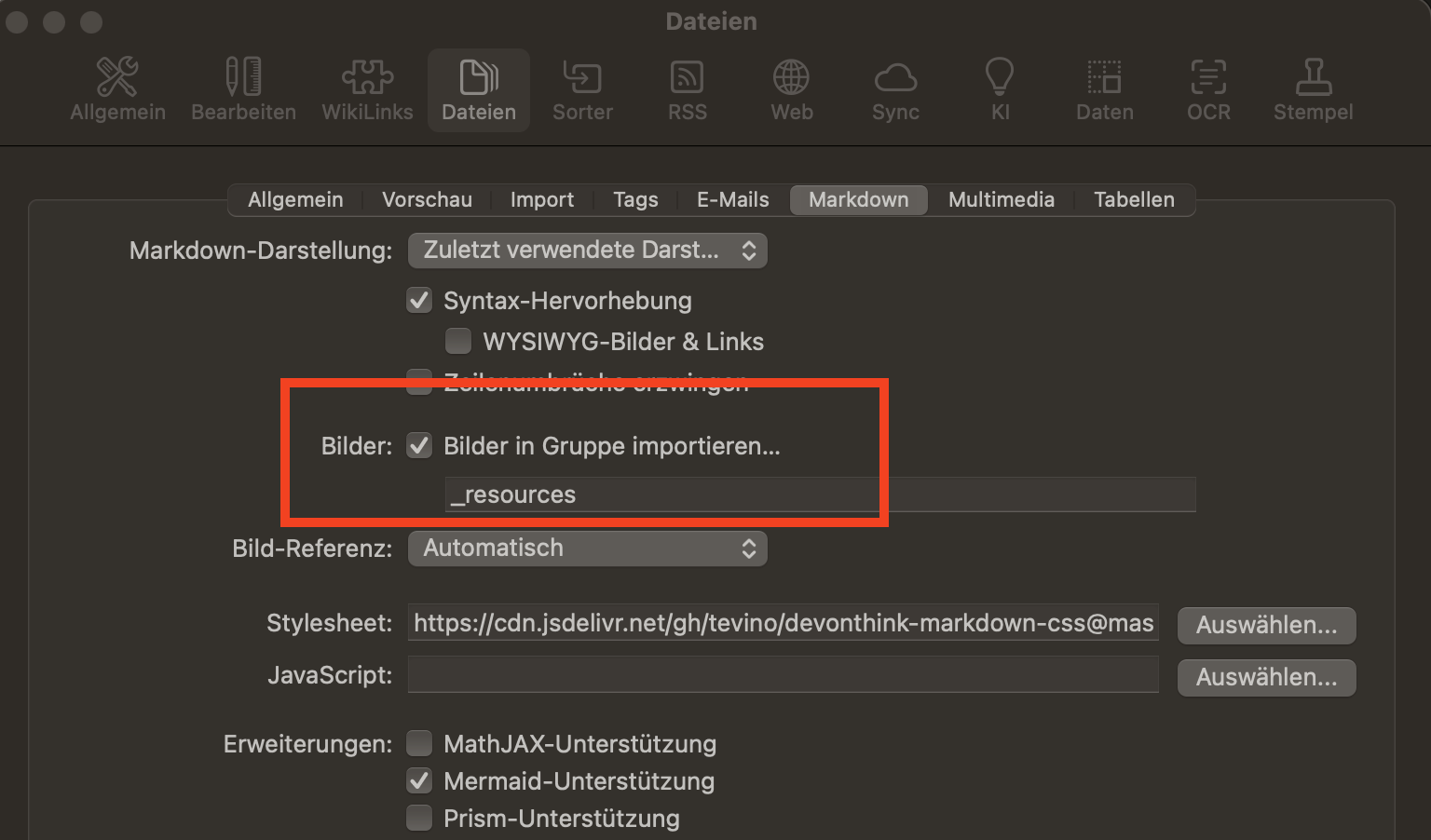
Task: Open the Allgemein wrench-and-screwdriver preferences pane
Action: (x=117, y=89)
